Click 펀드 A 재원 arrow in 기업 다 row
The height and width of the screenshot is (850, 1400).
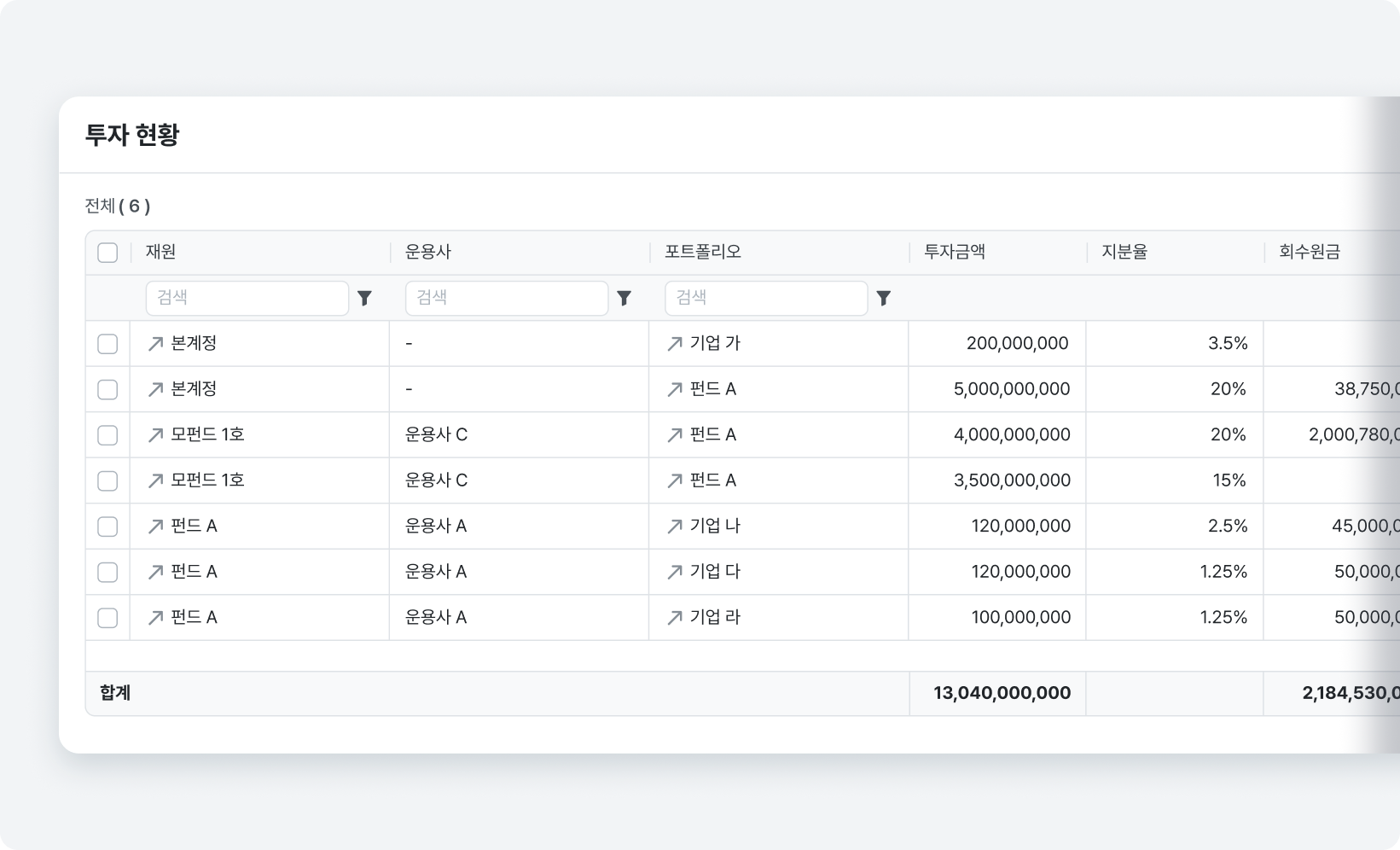click(x=155, y=572)
